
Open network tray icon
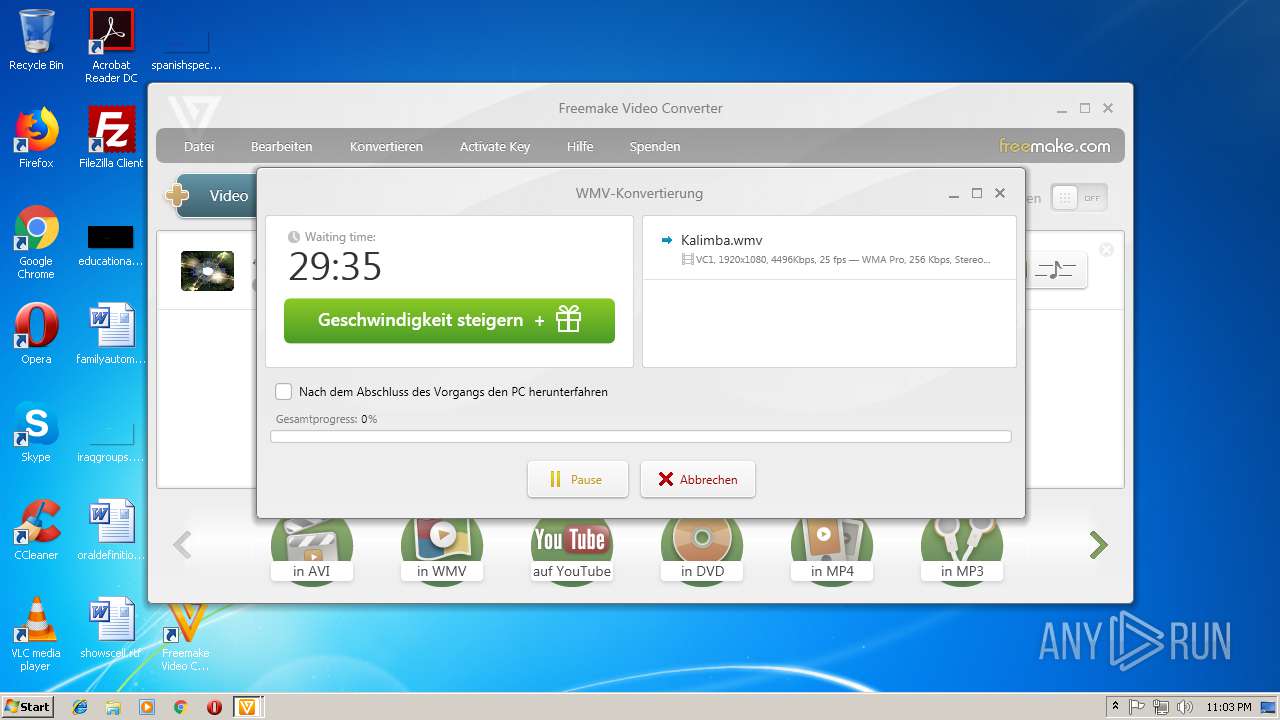click(1161, 707)
